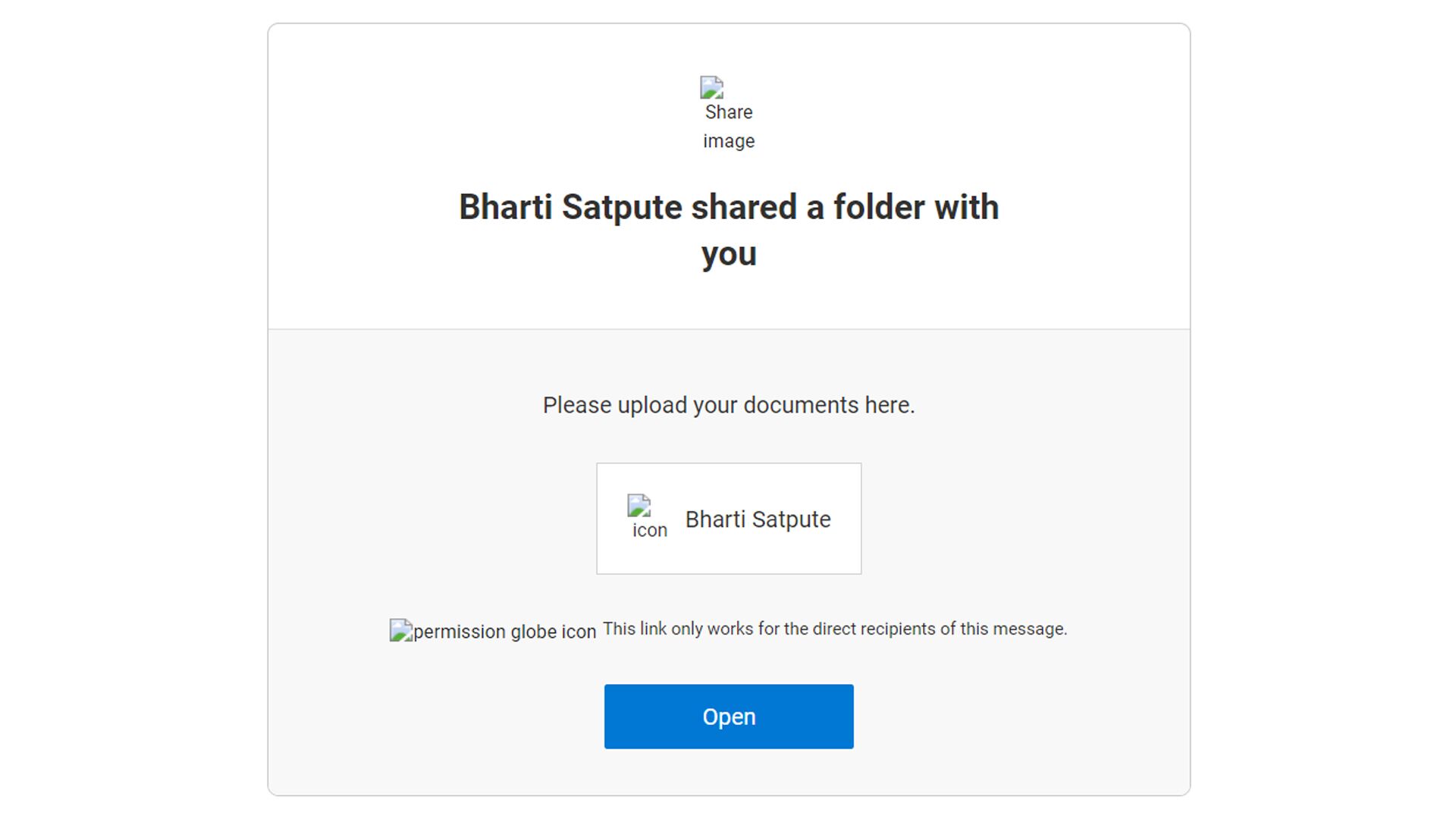Click the Bharti Satpute folder name in the card
This screenshot has width=1456, height=819.
coord(758,519)
